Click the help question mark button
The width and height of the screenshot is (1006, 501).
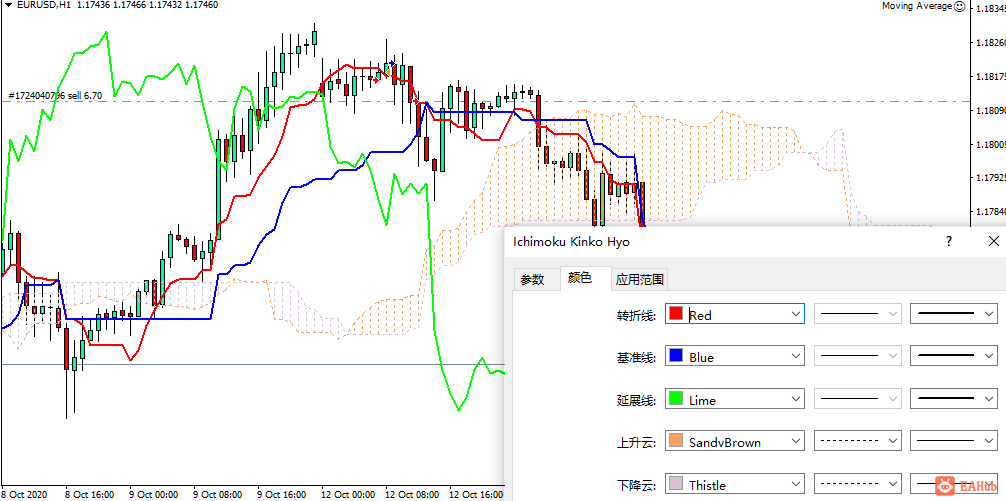coord(949,241)
